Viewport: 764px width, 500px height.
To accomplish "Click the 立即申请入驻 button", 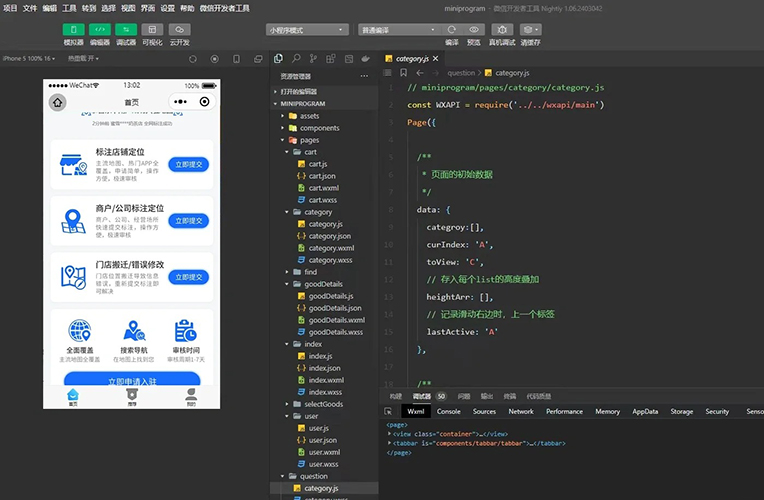I will pos(132,379).
